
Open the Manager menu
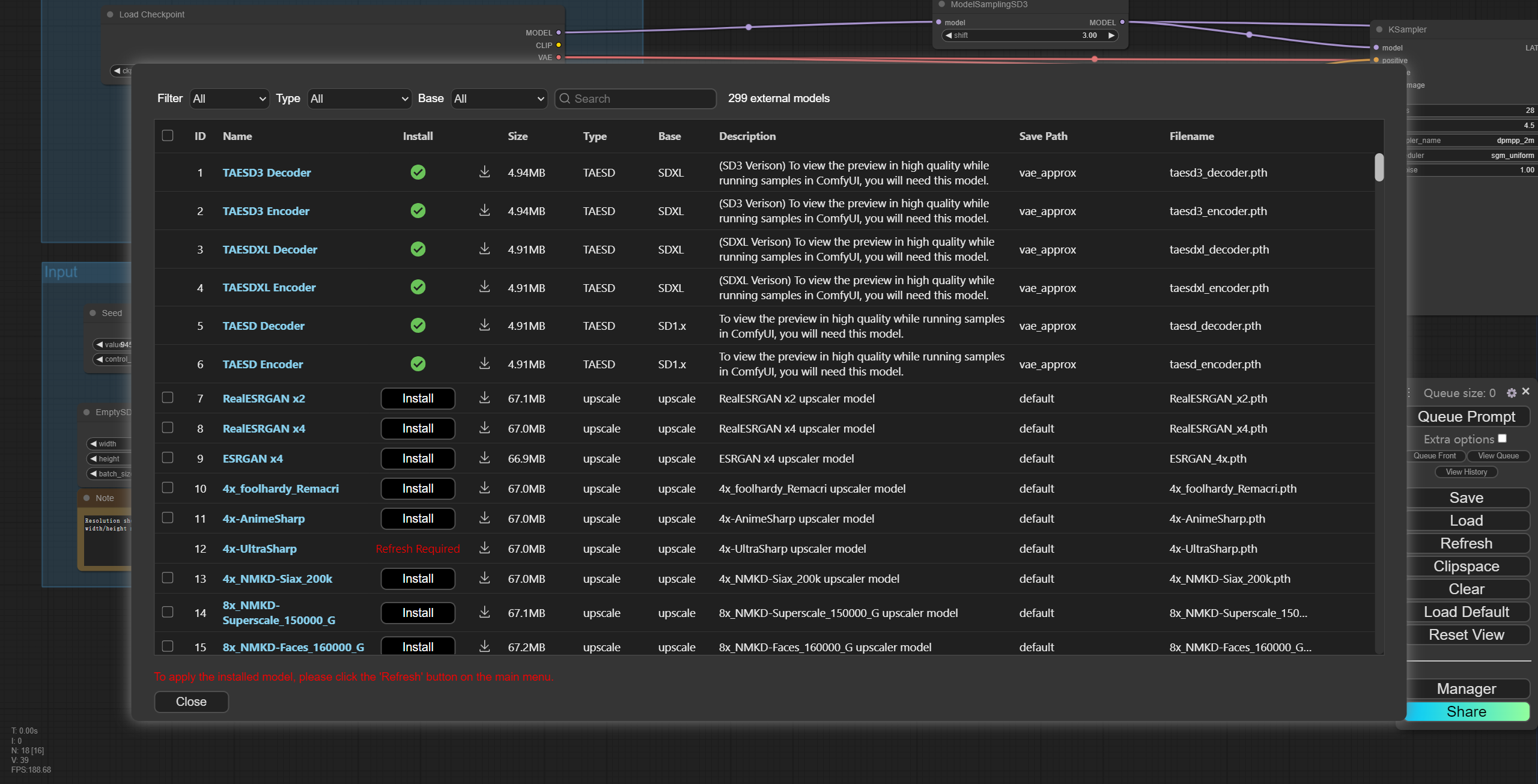tap(1466, 688)
